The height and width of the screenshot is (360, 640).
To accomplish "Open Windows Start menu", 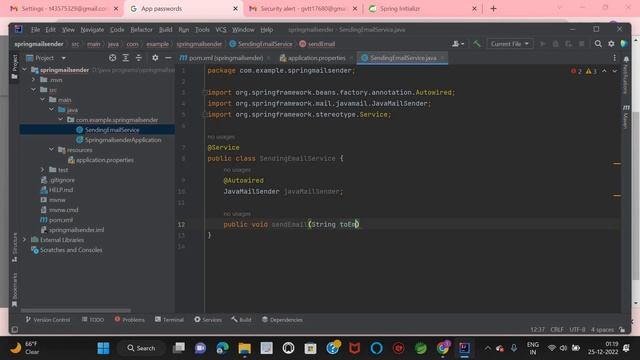I will click(x=103, y=348).
